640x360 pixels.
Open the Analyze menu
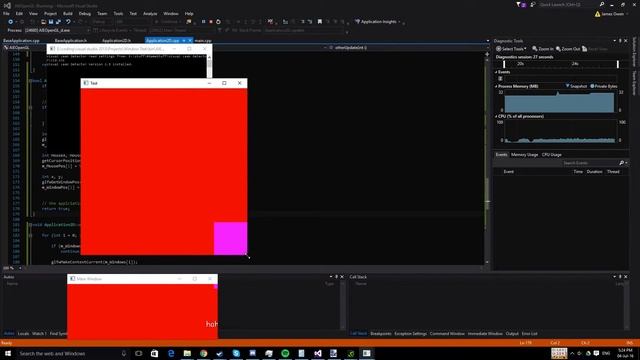(150, 13)
